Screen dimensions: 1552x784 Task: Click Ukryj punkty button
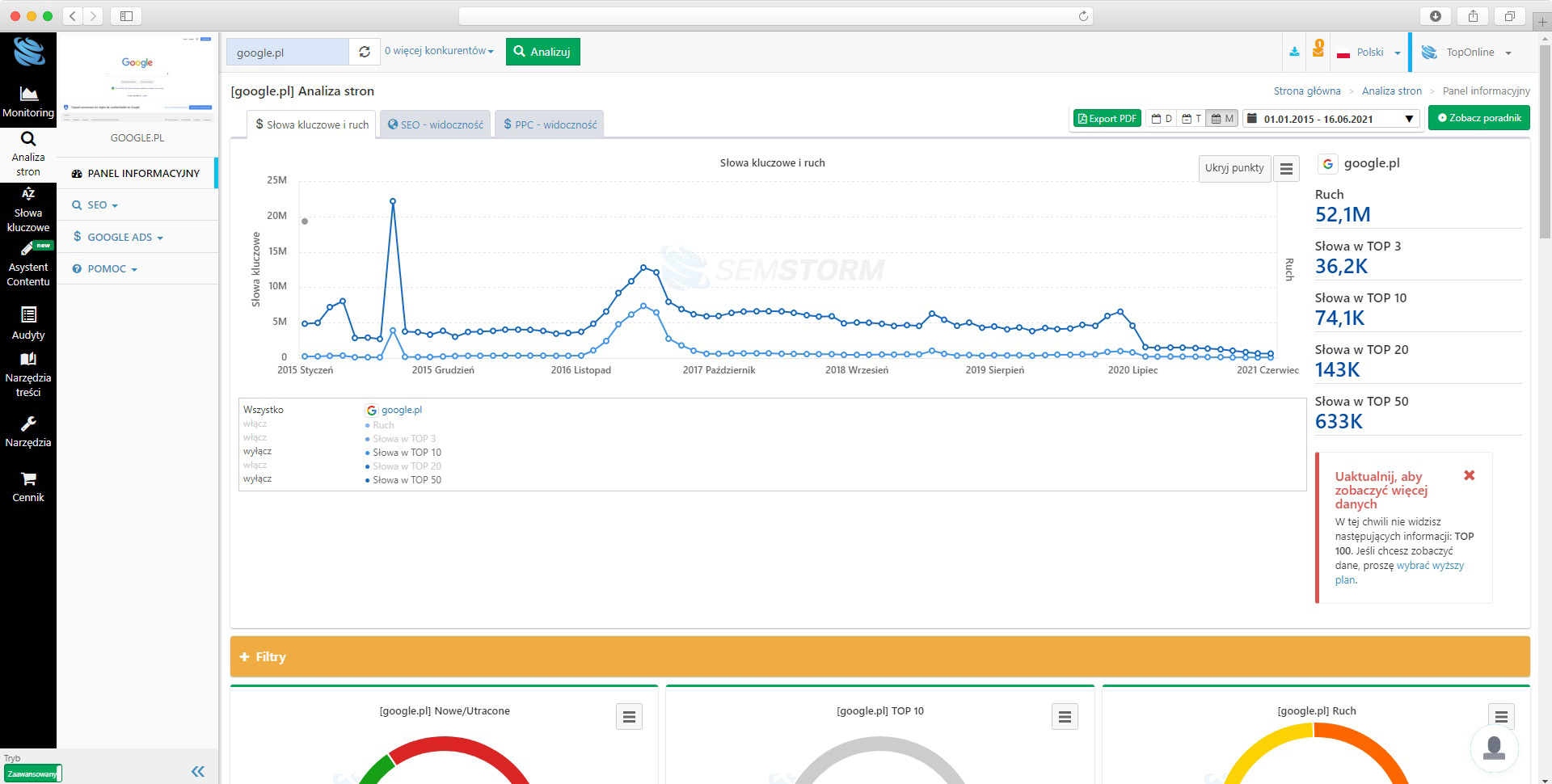pyautogui.click(x=1234, y=168)
